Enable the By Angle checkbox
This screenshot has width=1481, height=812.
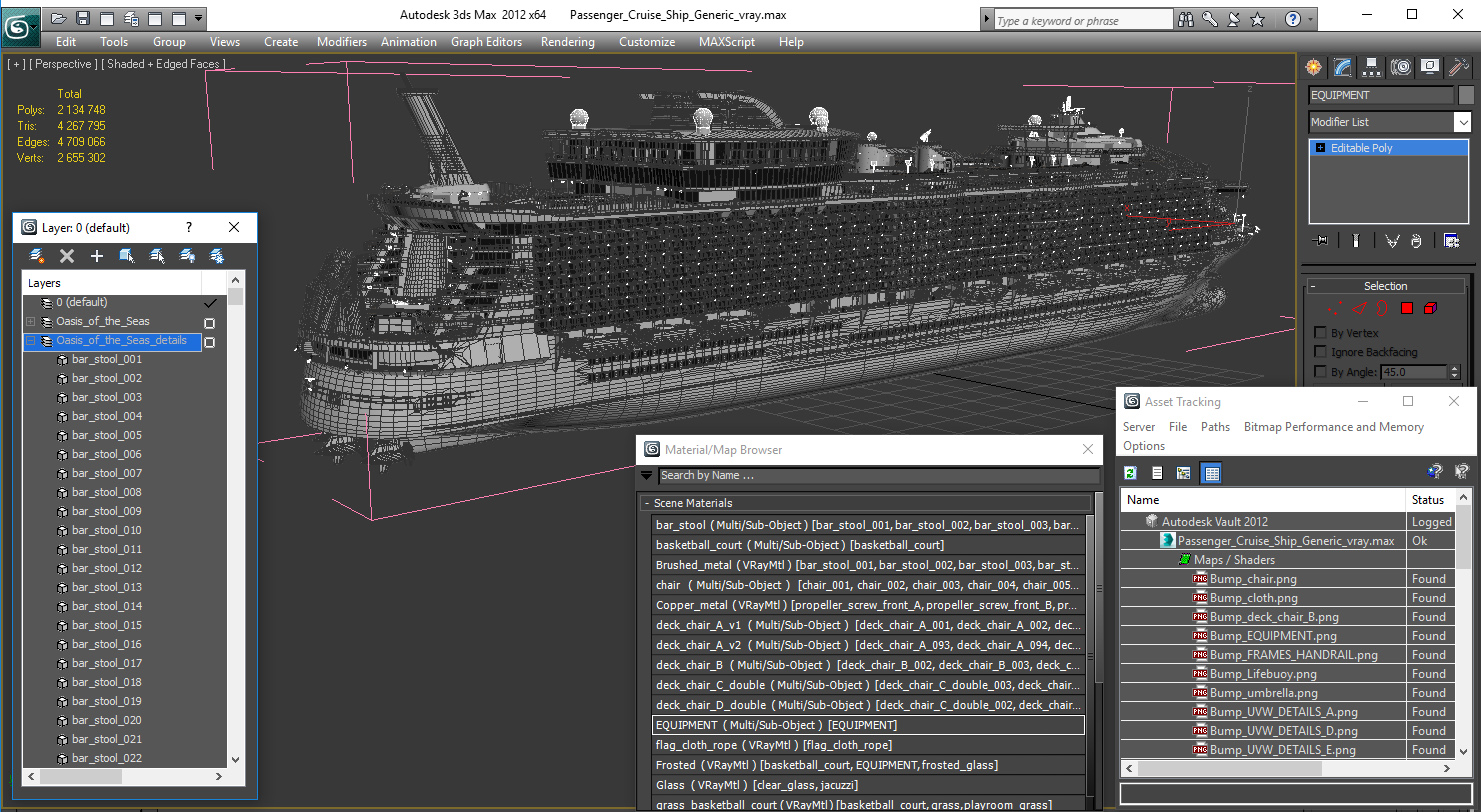(x=1320, y=372)
